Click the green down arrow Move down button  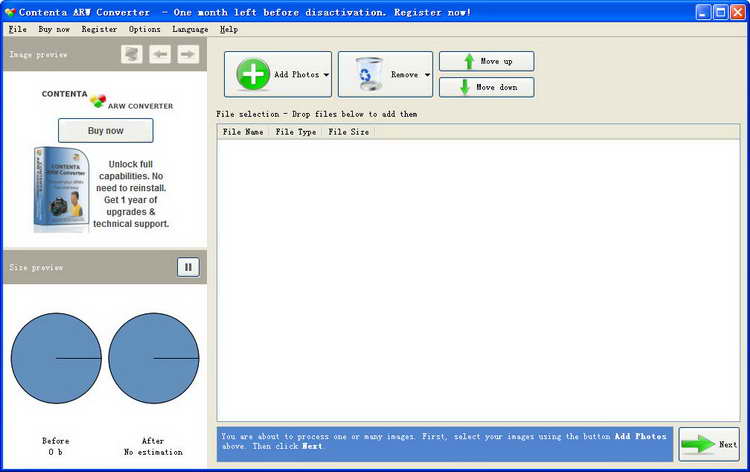(x=486, y=88)
